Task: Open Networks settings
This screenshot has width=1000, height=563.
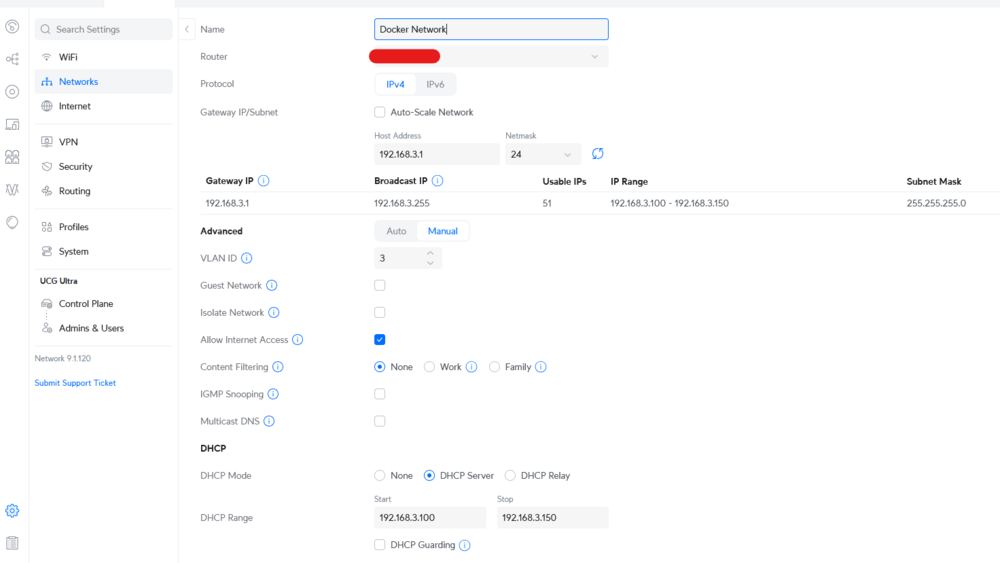Action: 103,82
